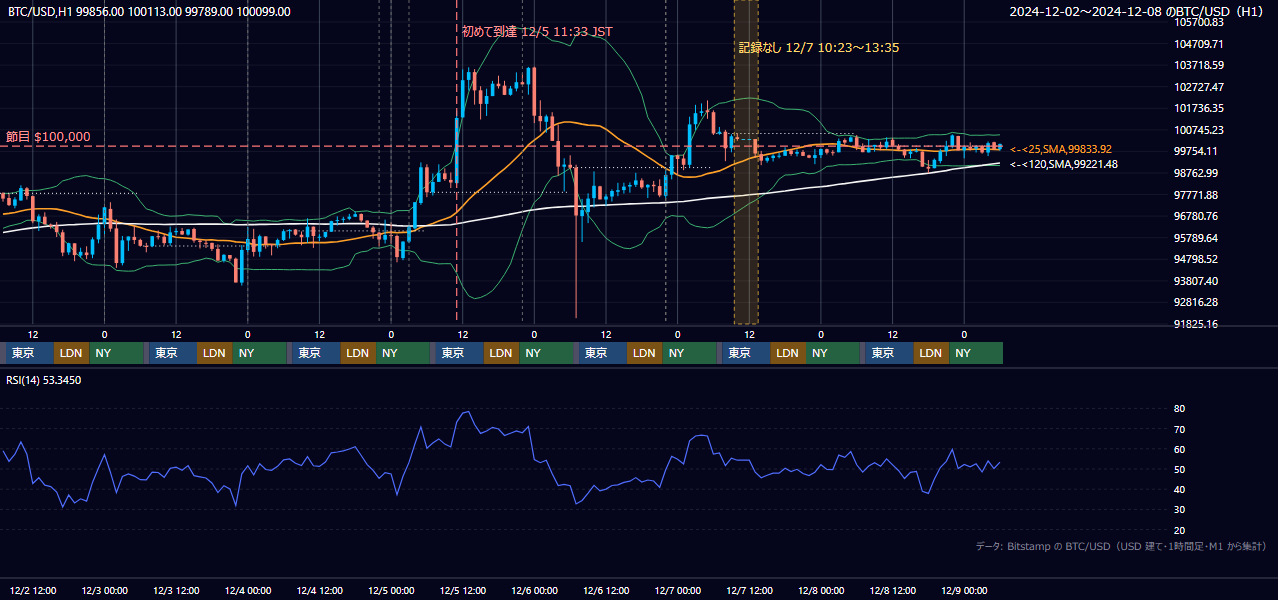Click the BTC/USD,H1 OHLC header text
The height and width of the screenshot is (600, 1278).
[x=149, y=12]
